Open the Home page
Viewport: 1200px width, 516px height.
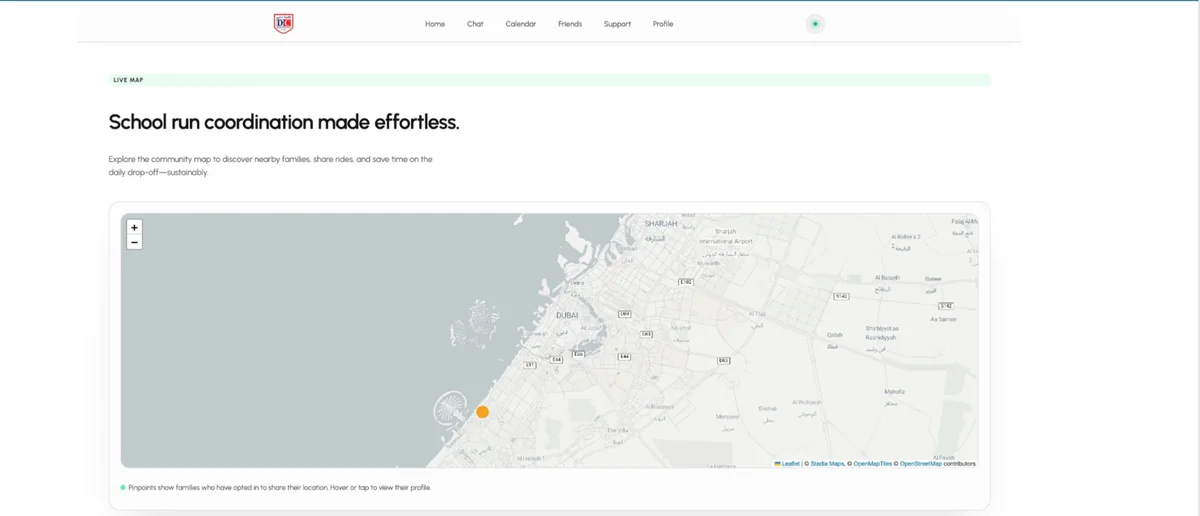pyautogui.click(x=435, y=24)
